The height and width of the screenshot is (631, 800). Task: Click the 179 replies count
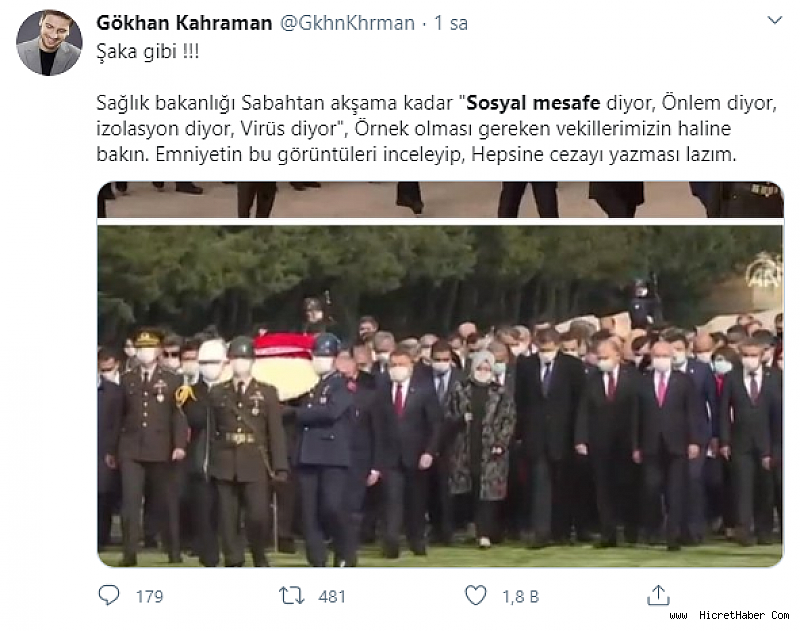pyautogui.click(x=149, y=596)
